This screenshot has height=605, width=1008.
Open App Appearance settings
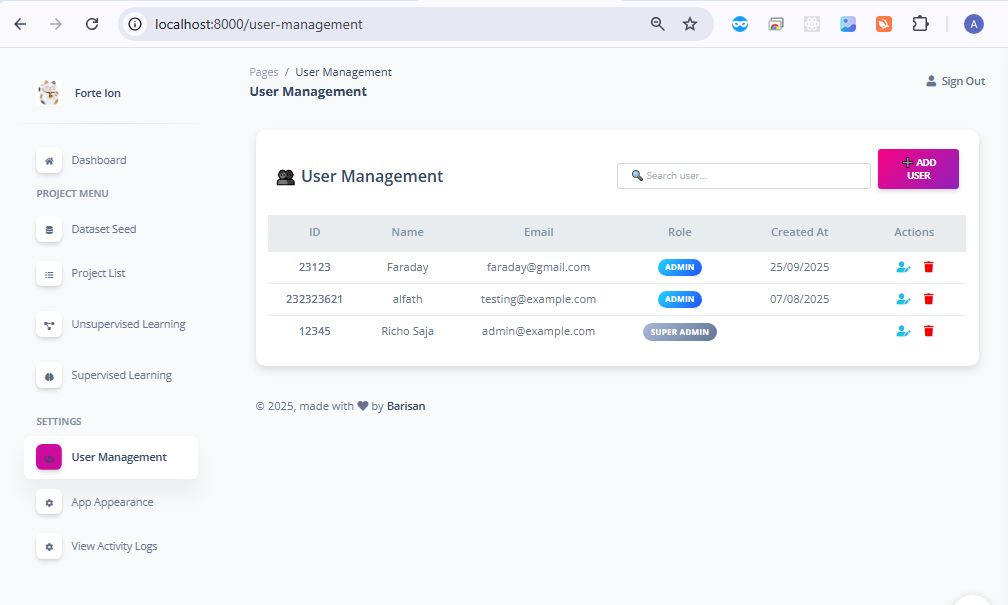(112, 502)
